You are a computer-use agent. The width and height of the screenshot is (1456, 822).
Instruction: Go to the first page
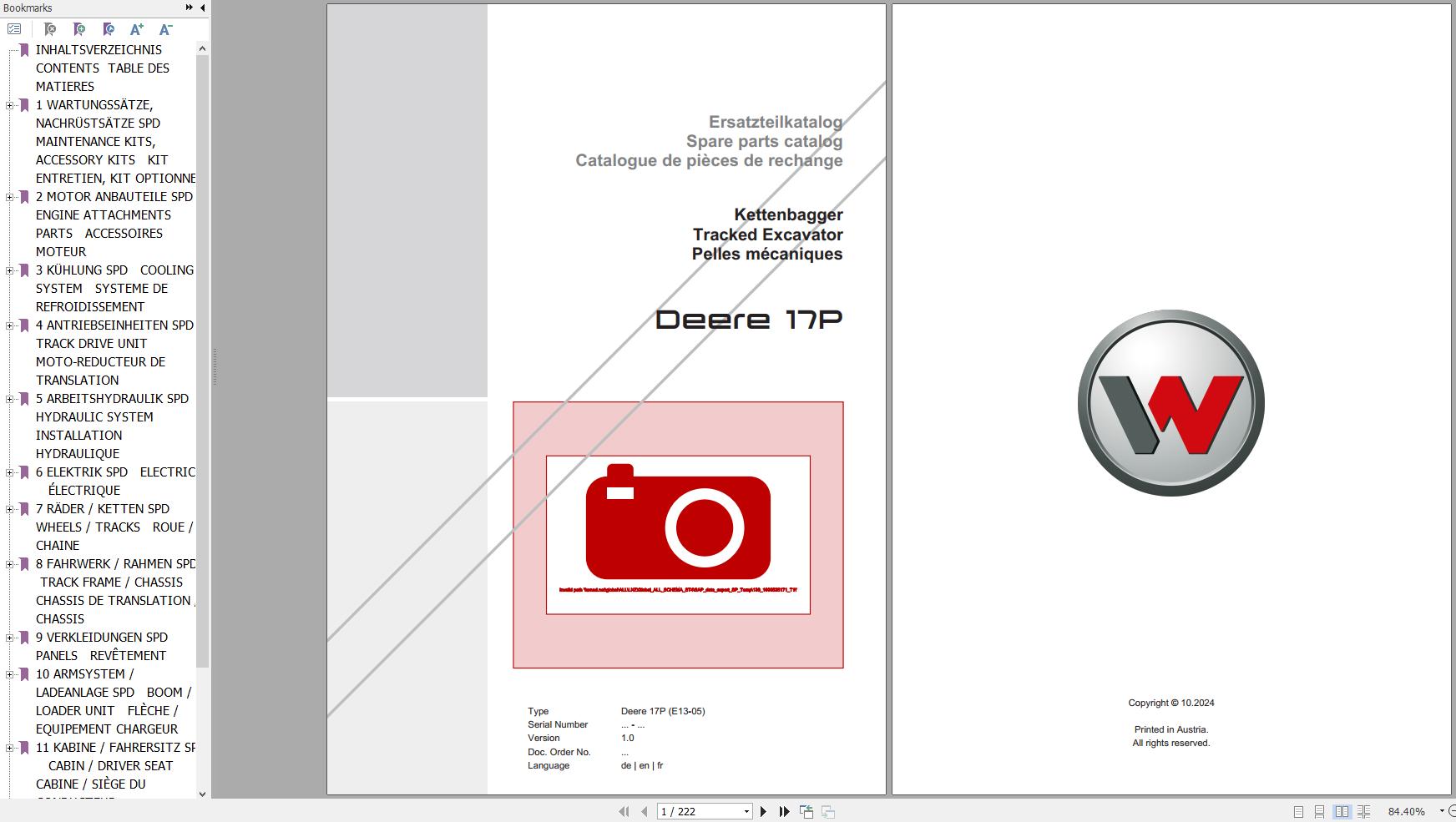(624, 811)
